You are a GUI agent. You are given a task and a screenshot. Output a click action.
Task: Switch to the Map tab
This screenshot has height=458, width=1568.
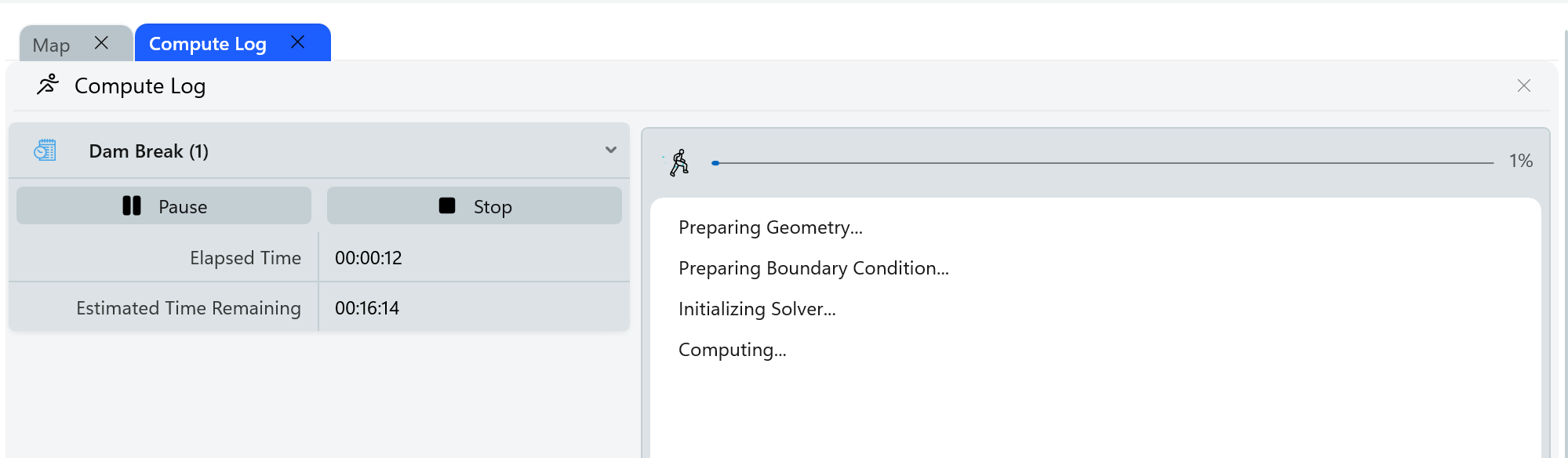pyautogui.click(x=52, y=45)
